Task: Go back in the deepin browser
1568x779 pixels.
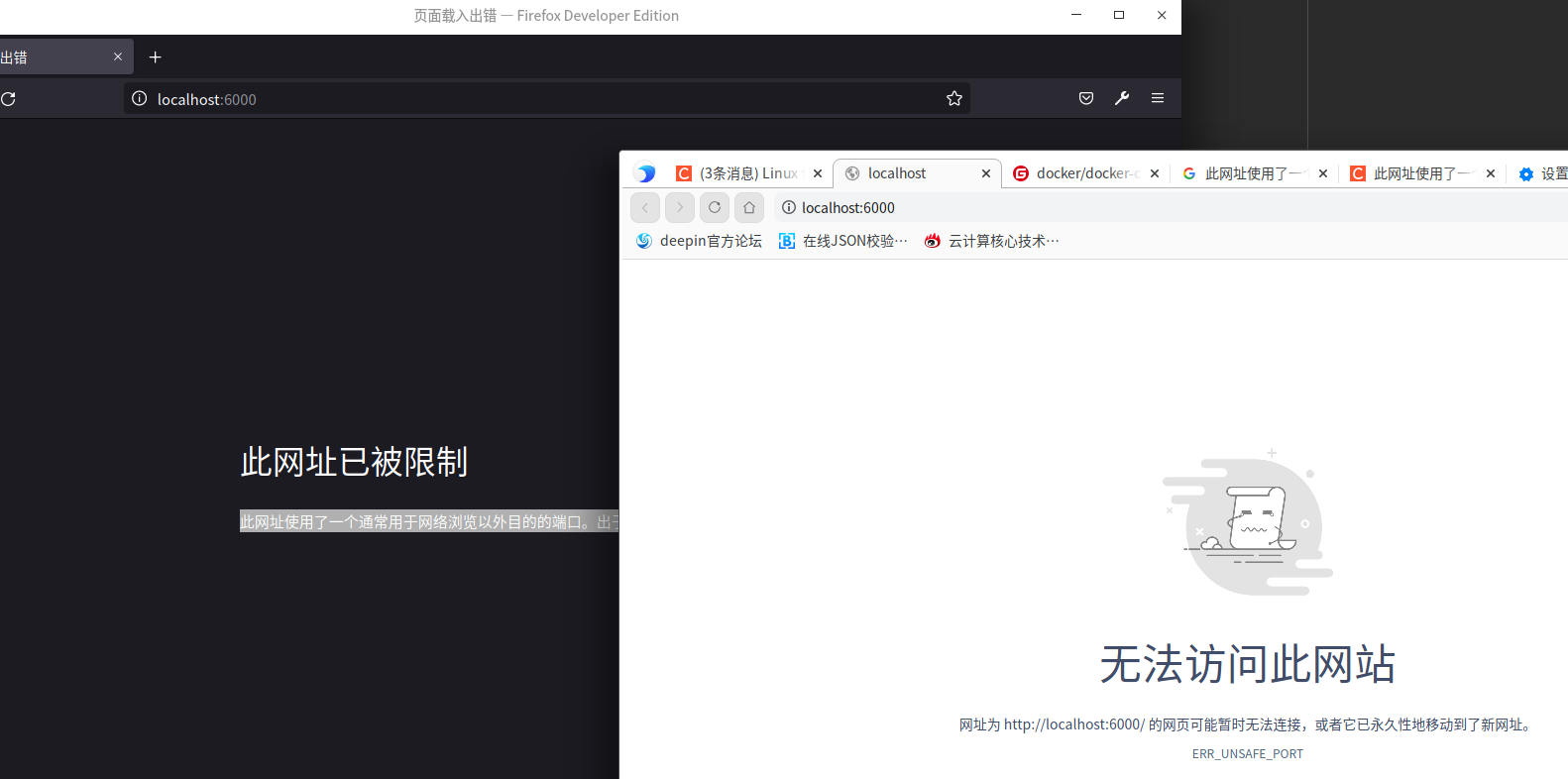Action: pyautogui.click(x=645, y=207)
